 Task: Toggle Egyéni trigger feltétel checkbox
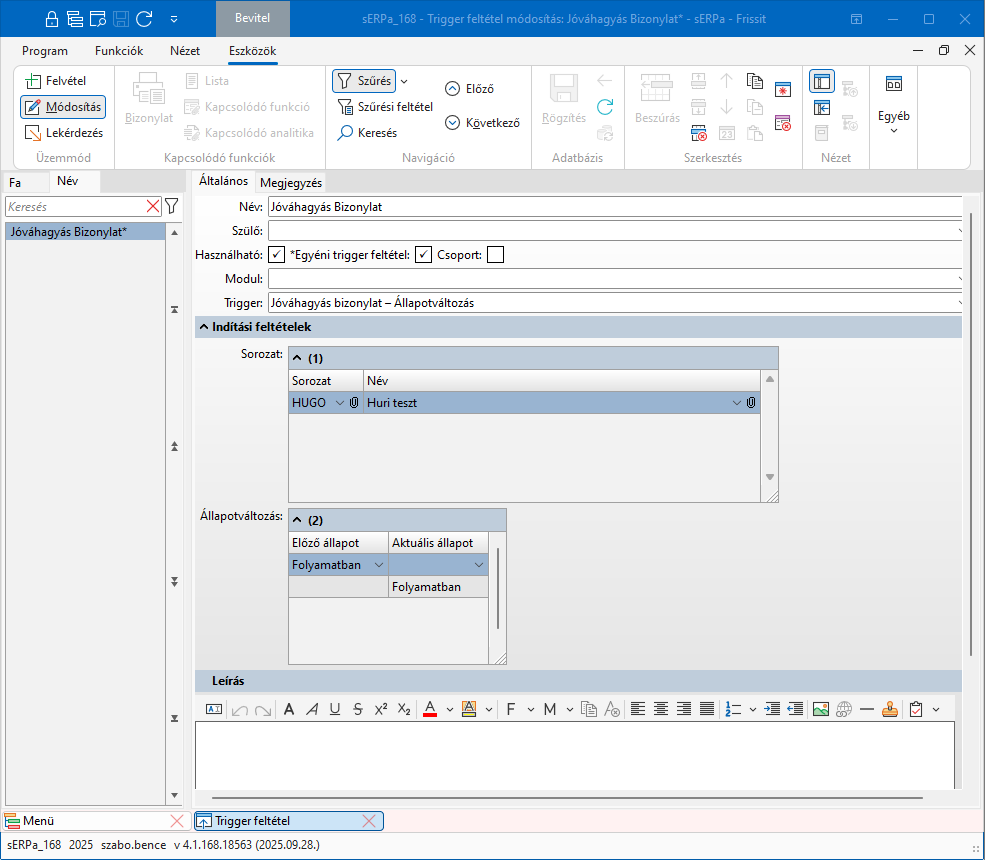tap(424, 255)
